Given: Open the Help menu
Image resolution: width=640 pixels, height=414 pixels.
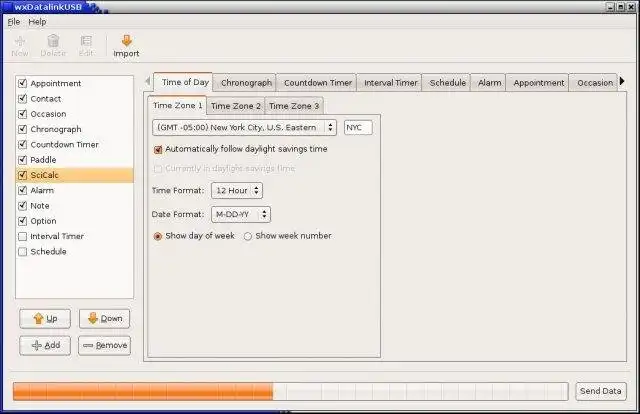Looking at the screenshot, I should tap(37, 22).
